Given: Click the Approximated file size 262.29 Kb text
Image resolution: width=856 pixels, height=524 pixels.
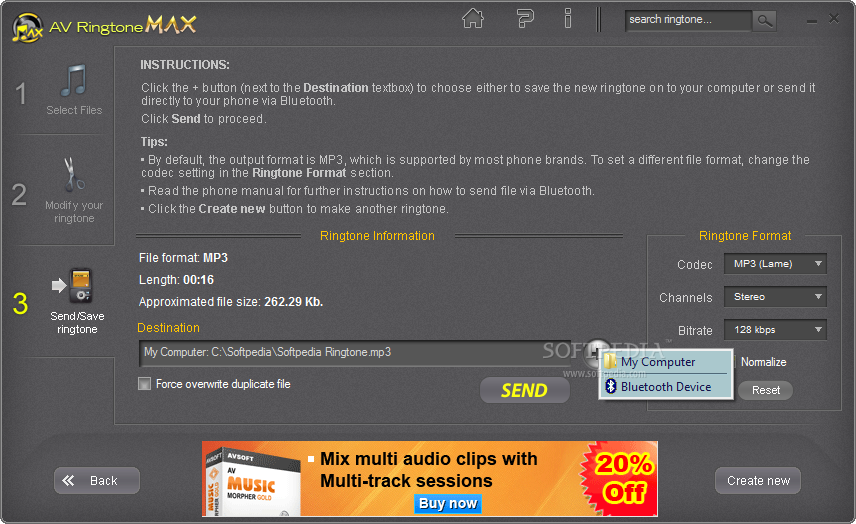Looking at the screenshot, I should [x=230, y=302].
